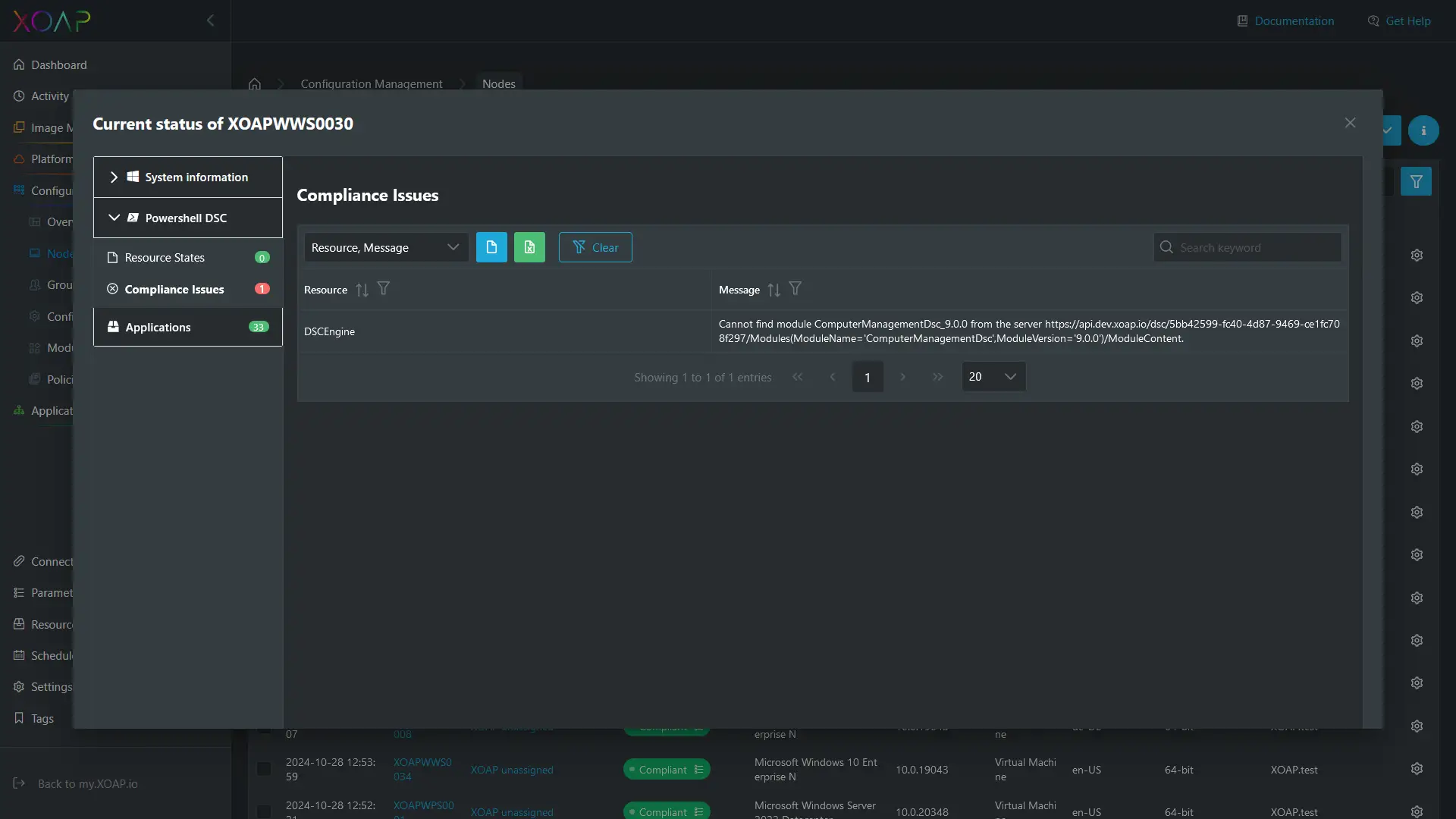Collapse the sidebar with arrow icon
Viewport: 1456px width, 819px height.
point(211,20)
